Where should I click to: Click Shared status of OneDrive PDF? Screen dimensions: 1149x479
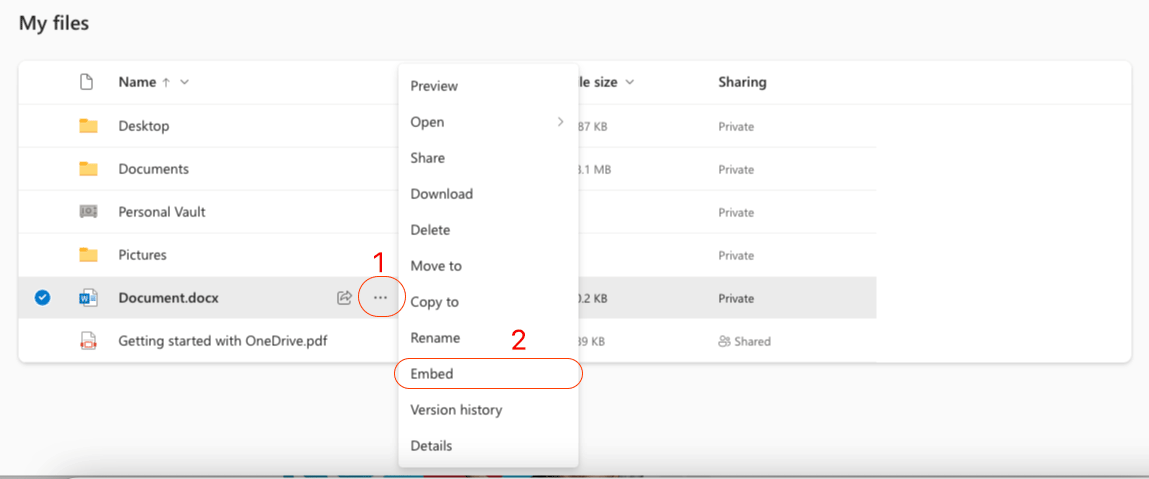(x=745, y=341)
